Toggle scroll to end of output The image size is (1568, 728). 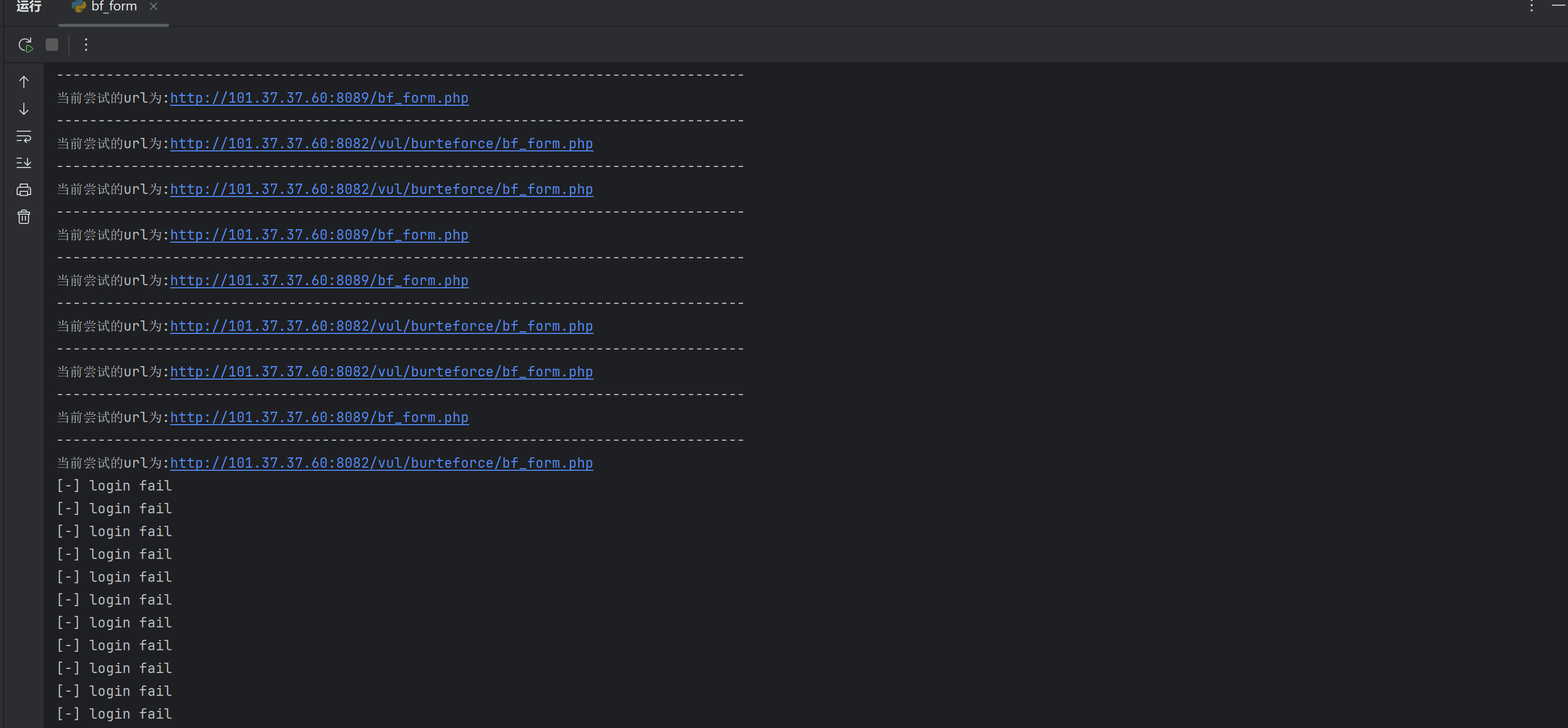[x=24, y=163]
